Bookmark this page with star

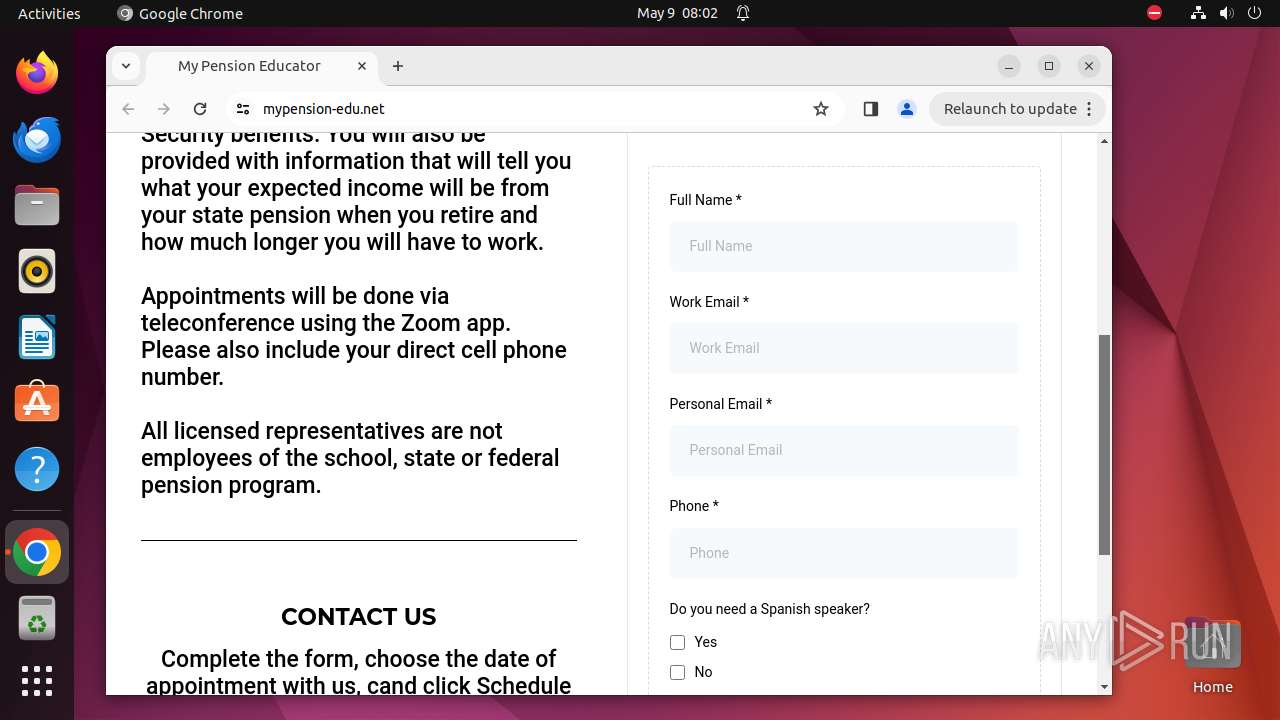point(821,109)
